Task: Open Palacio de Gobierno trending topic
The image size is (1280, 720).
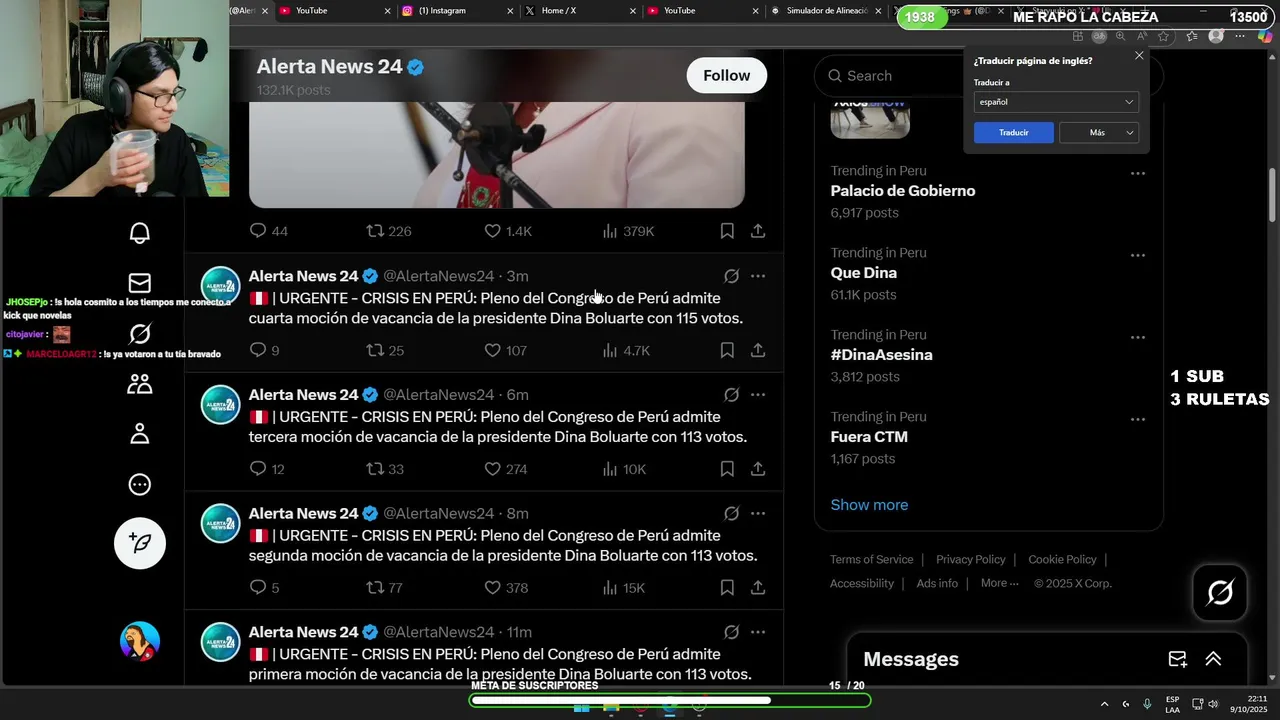Action: pos(902,191)
